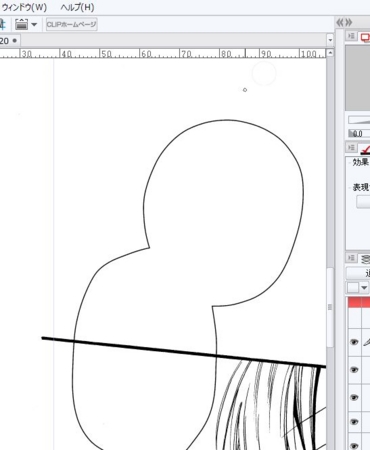
Task: Toggle visibility eye of the fourth layer
Action: point(354,422)
